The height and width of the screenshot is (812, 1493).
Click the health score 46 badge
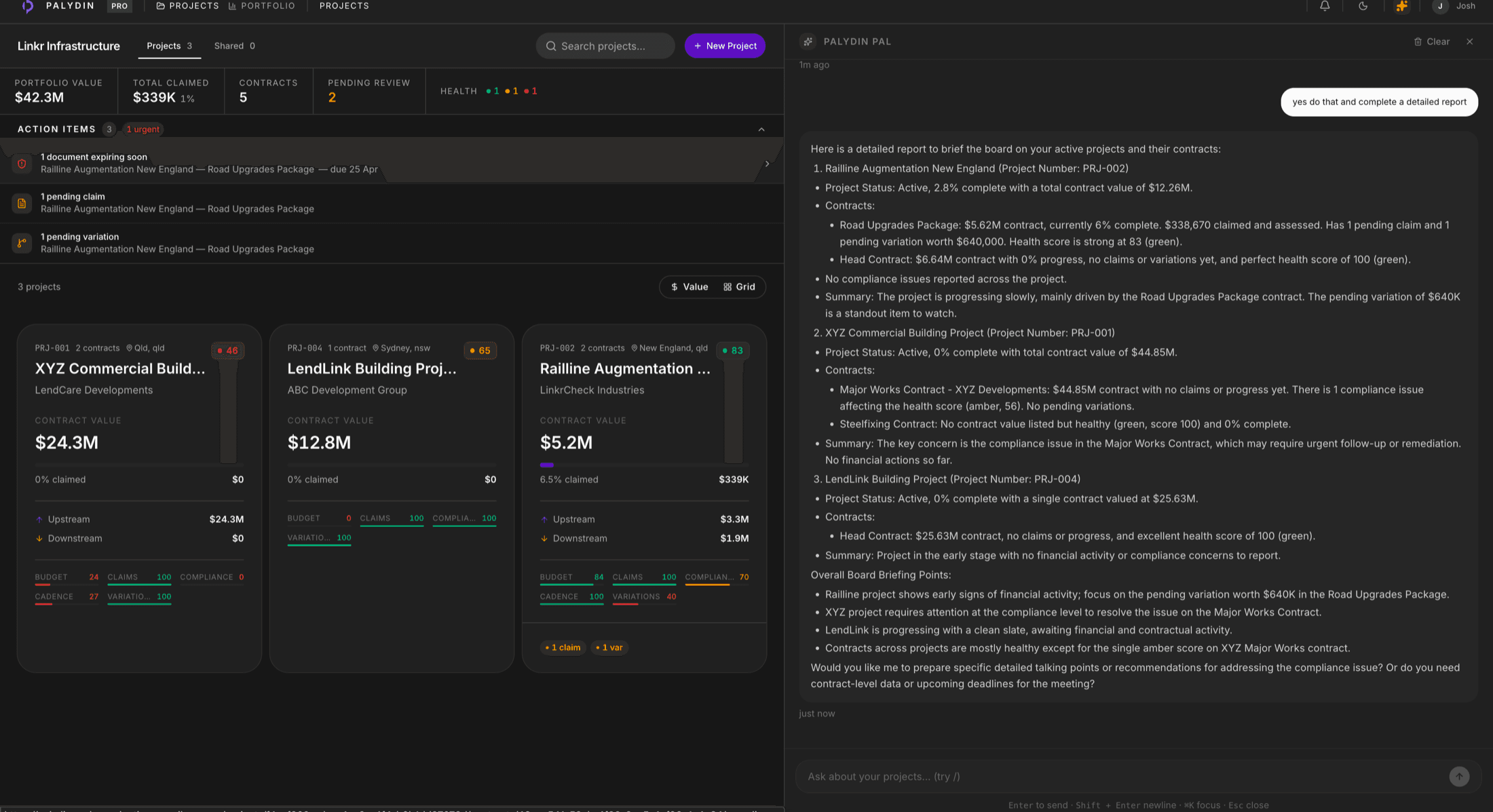point(227,351)
